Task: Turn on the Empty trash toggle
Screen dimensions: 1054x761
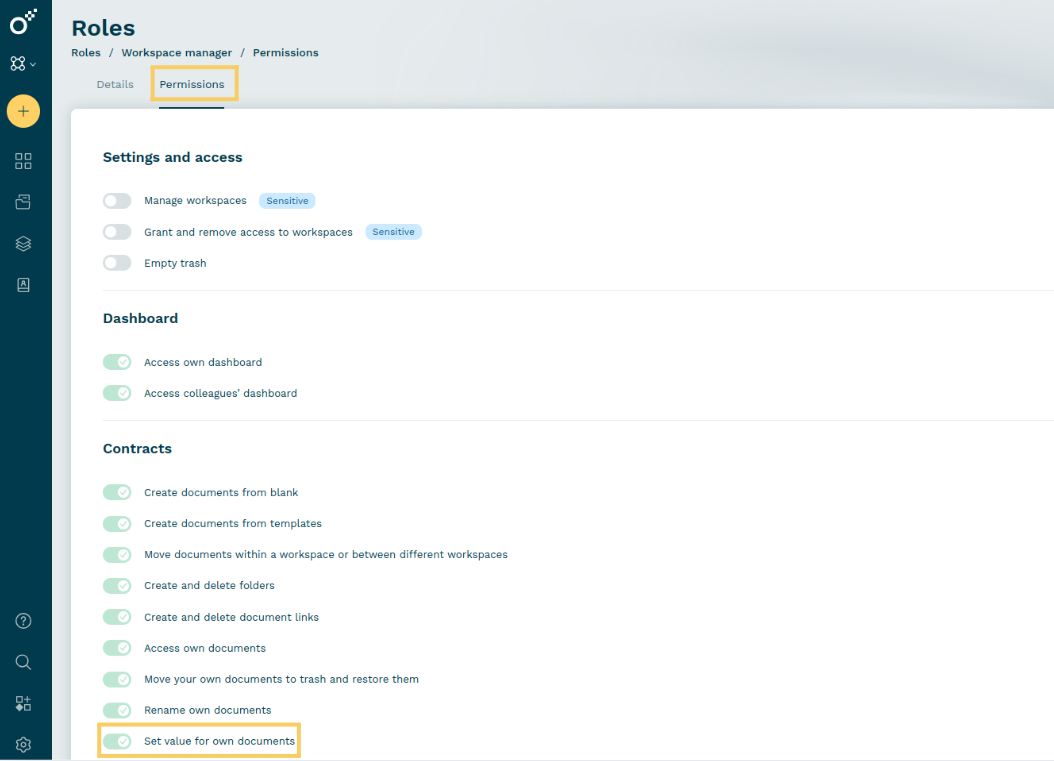Action: coord(117,263)
